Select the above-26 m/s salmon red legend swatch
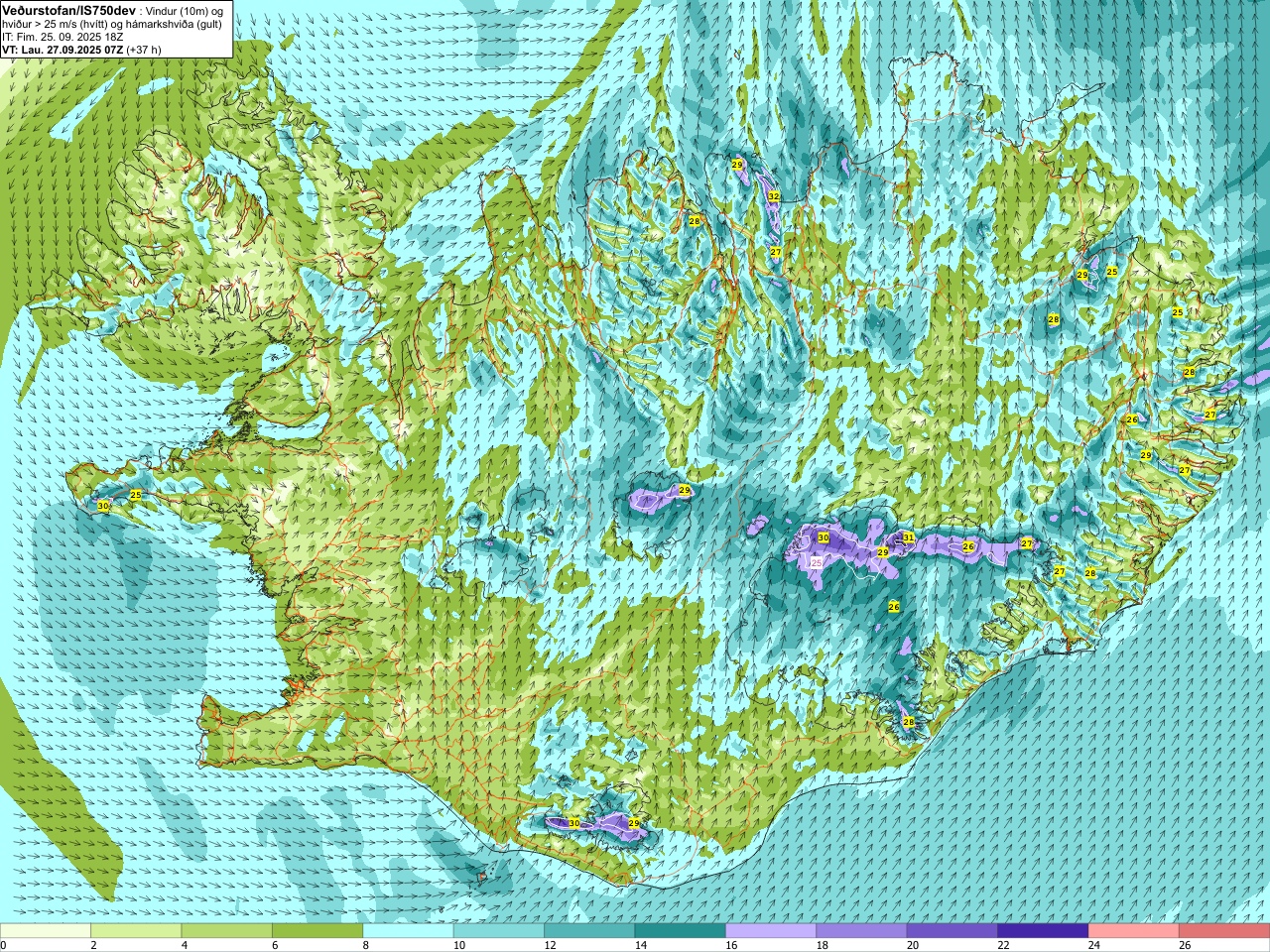The width and height of the screenshot is (1270, 952). (1224, 931)
